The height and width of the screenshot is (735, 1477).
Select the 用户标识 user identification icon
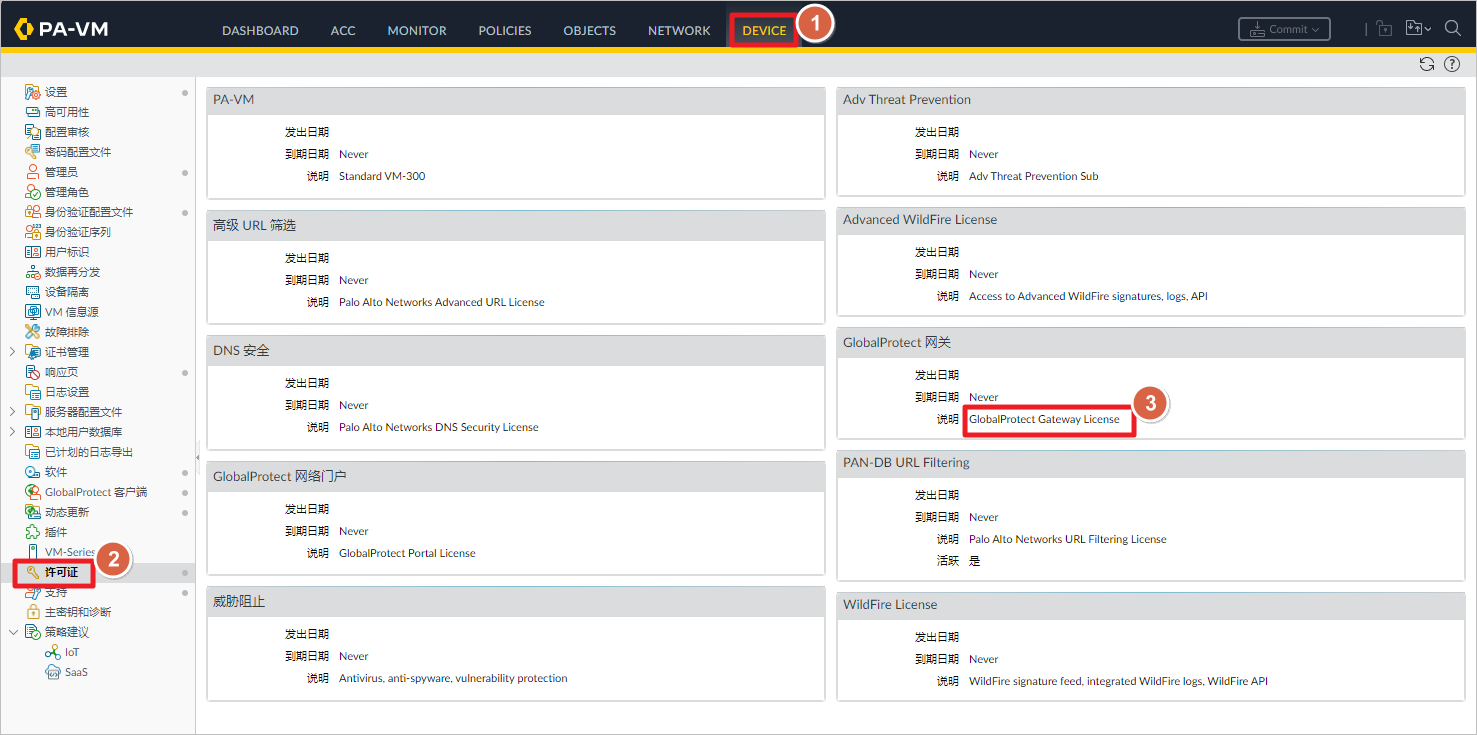[33, 252]
